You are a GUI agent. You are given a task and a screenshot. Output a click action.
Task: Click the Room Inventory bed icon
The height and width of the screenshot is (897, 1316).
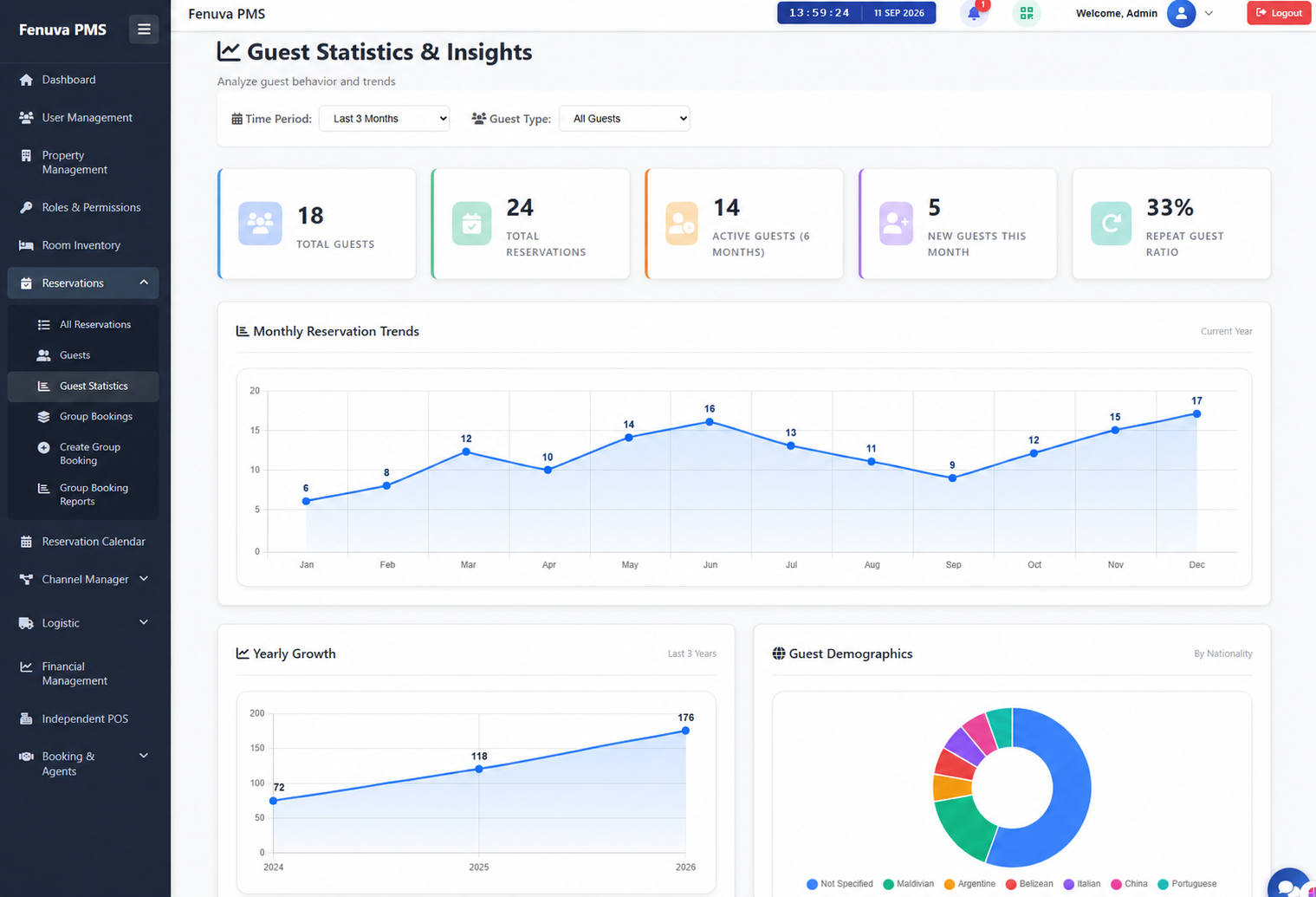[26, 245]
